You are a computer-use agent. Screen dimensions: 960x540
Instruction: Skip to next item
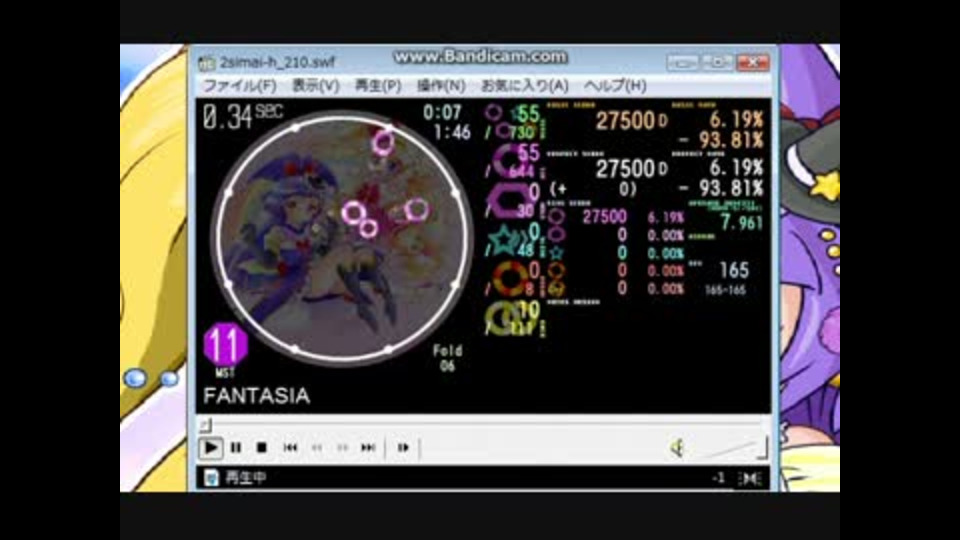[x=368, y=448]
